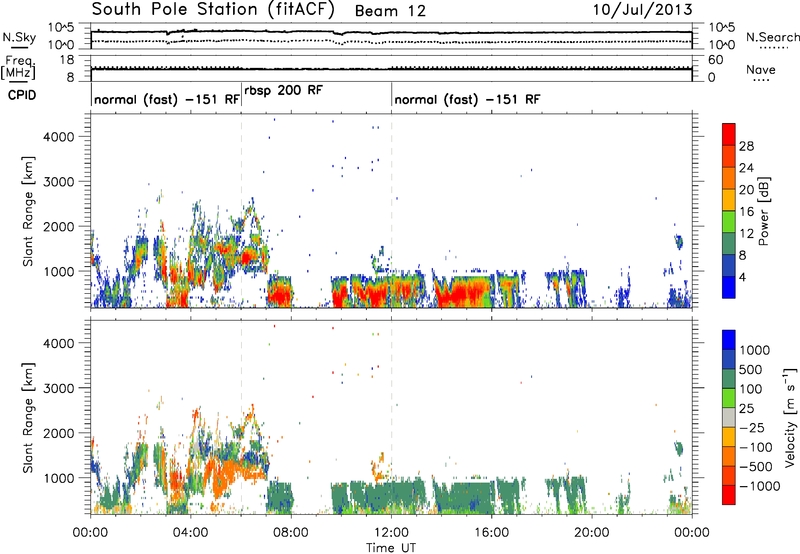Click the gray -25 to 25 Velocity colorbar segment
800x554 pixels.
point(729,418)
